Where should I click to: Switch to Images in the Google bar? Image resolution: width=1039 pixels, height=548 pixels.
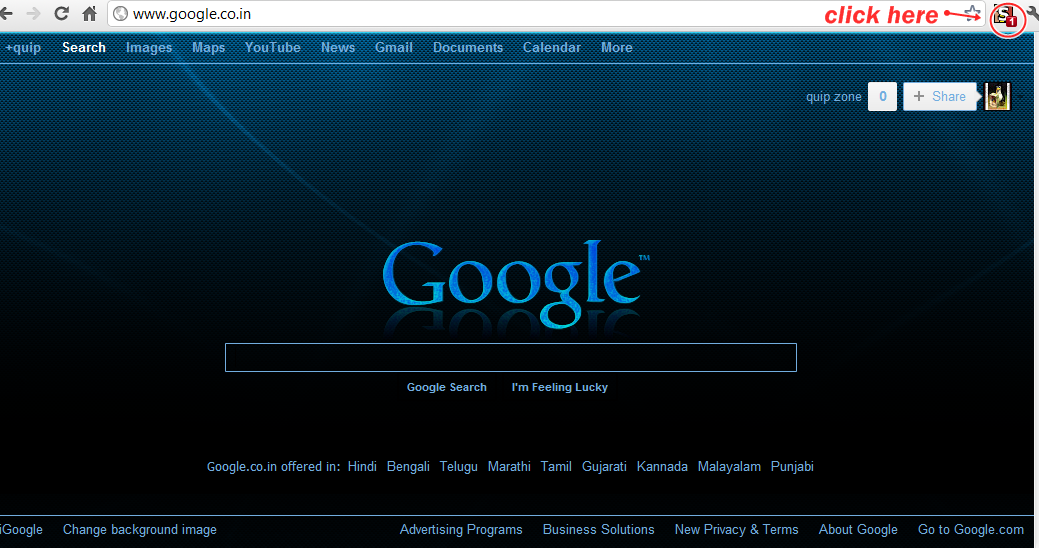[x=149, y=48]
